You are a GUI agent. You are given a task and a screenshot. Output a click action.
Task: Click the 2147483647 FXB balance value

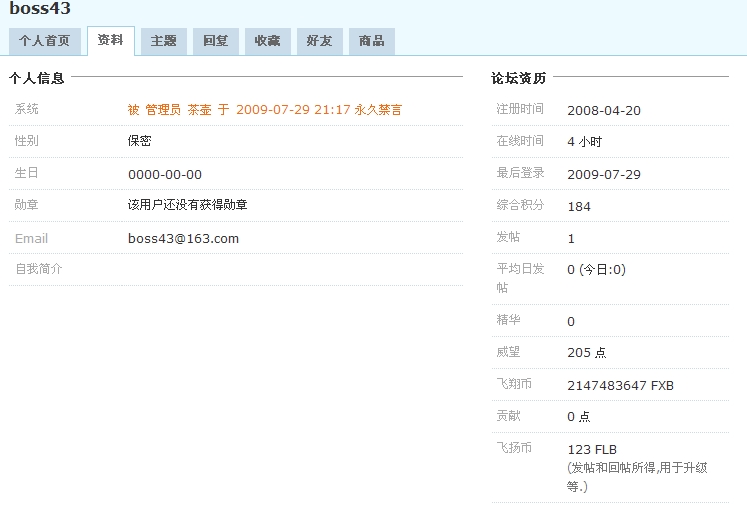pos(620,385)
